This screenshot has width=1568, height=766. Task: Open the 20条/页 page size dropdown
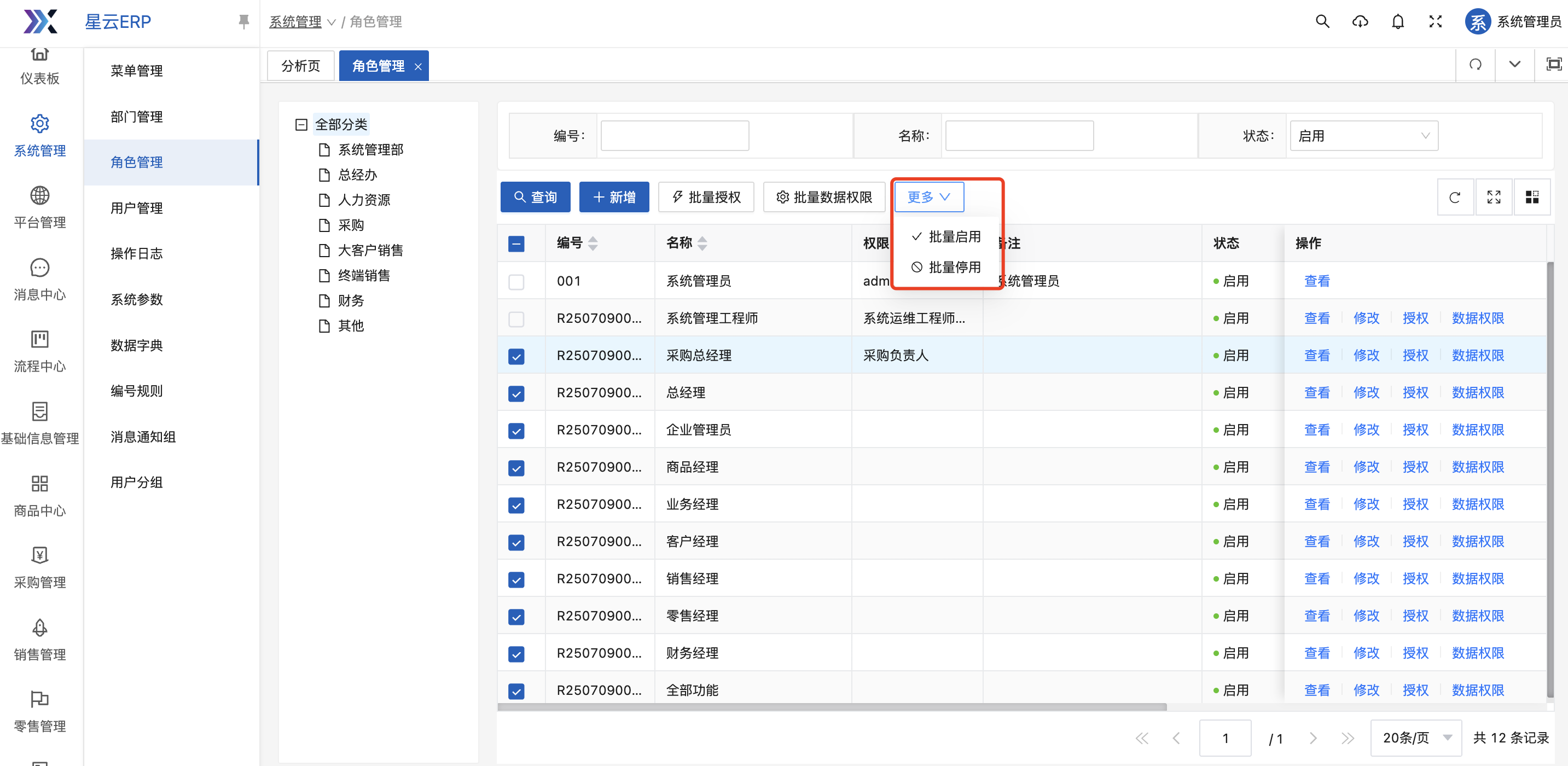tap(1416, 738)
